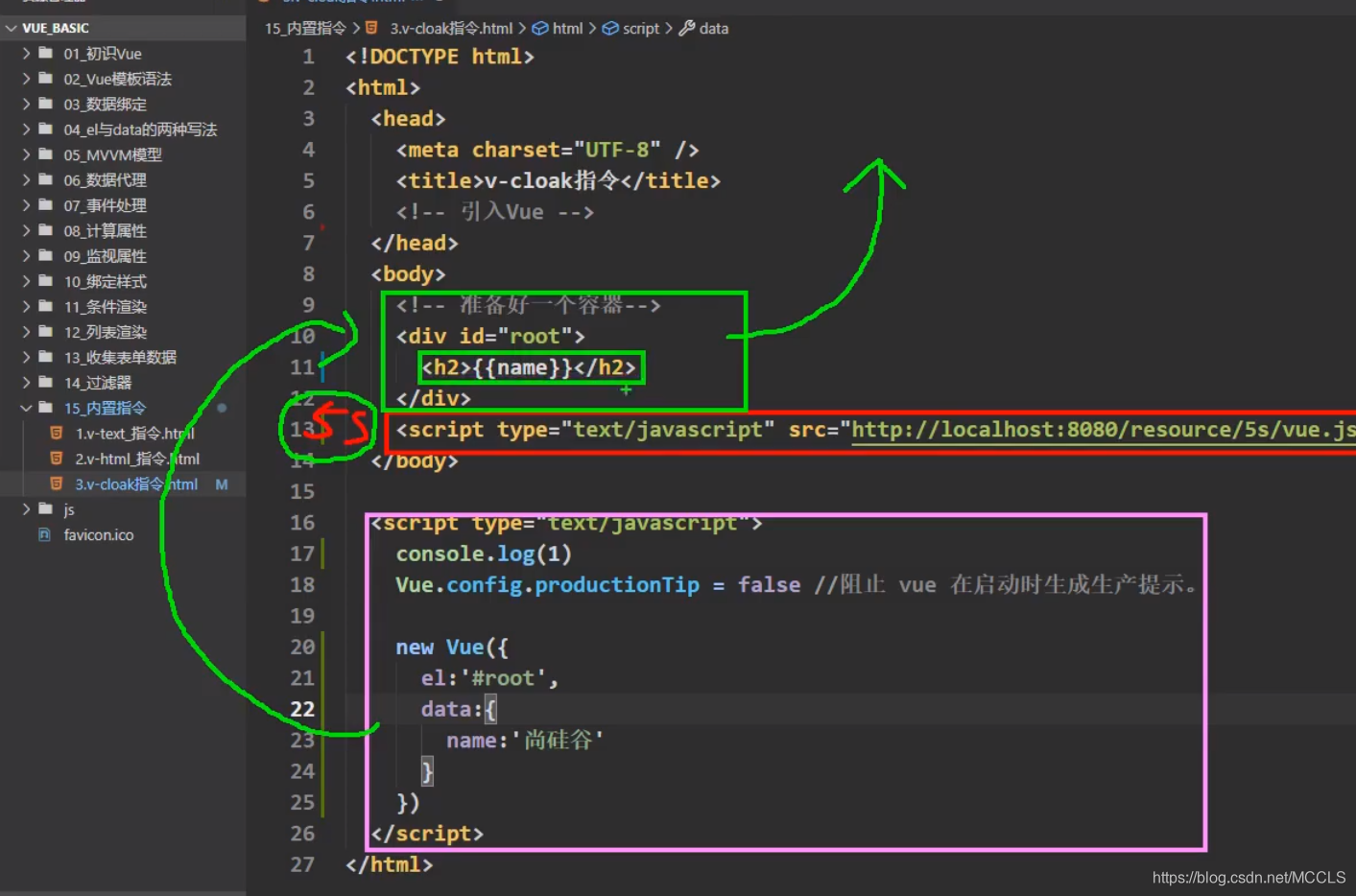Click the data wrench icon in breadcrumb
Viewport: 1356px width, 896px height.
pyautogui.click(x=687, y=29)
